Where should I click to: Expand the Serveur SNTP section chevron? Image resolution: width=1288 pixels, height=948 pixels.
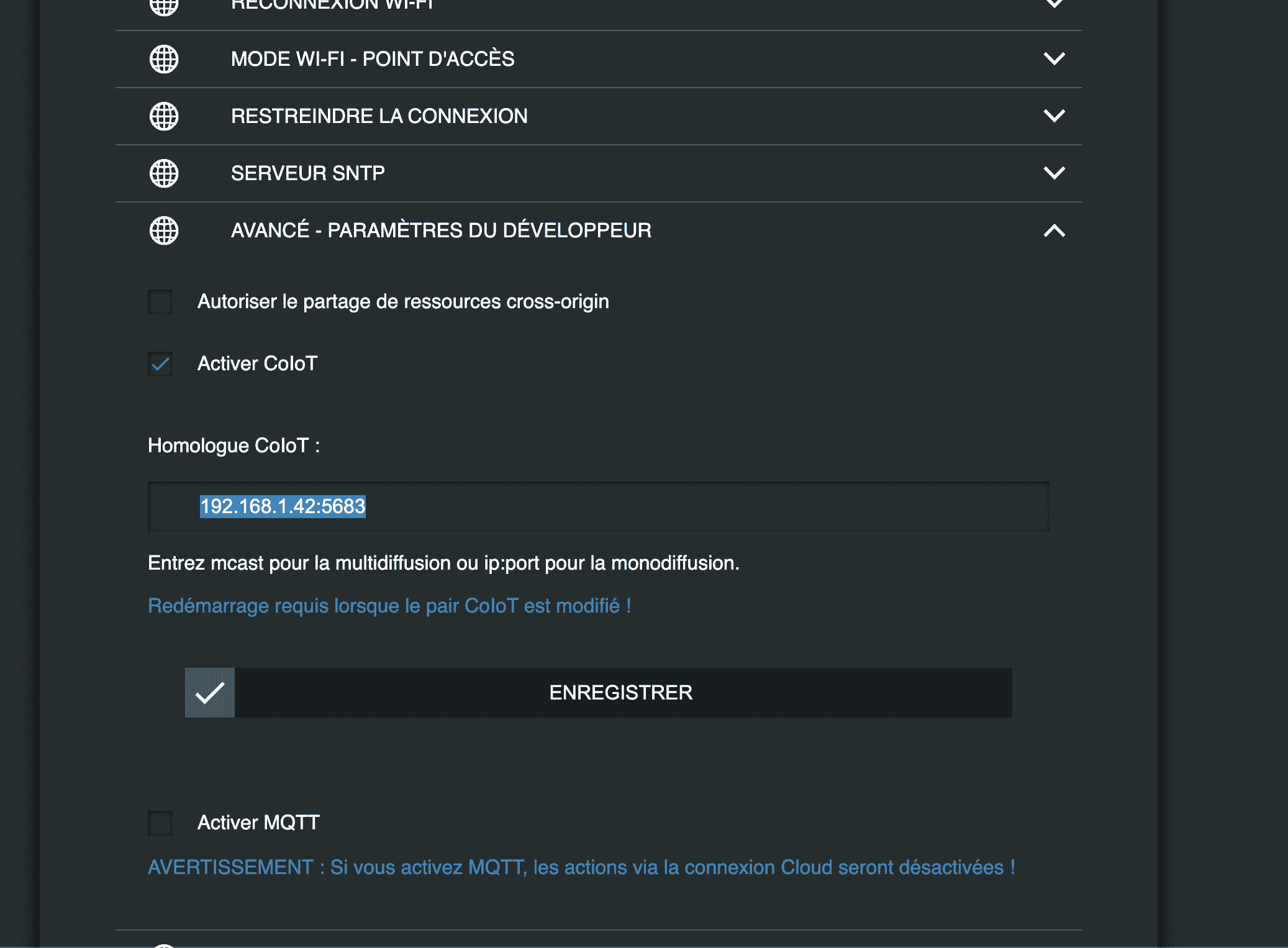(1054, 173)
